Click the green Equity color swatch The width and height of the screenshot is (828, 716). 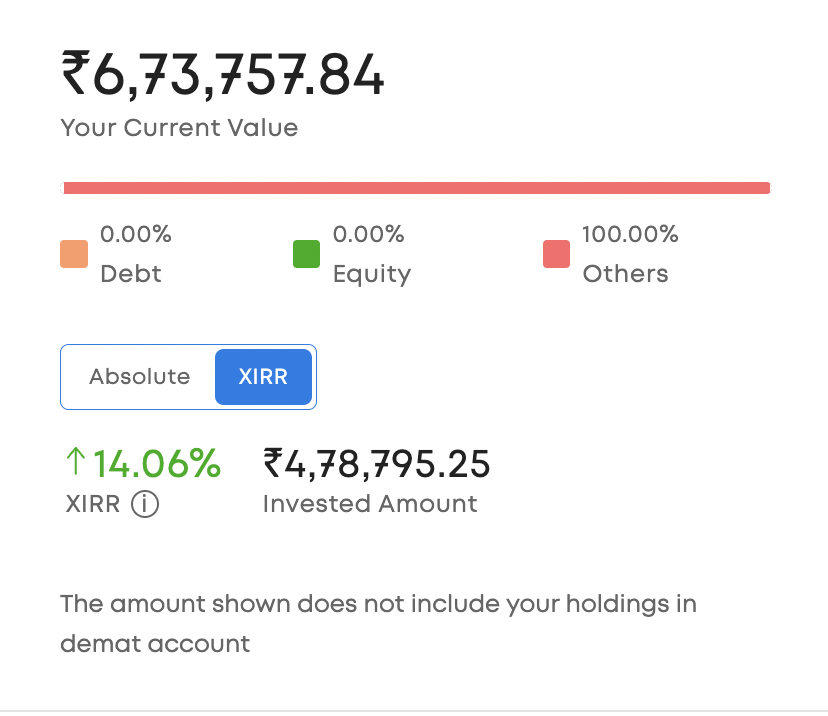point(306,254)
